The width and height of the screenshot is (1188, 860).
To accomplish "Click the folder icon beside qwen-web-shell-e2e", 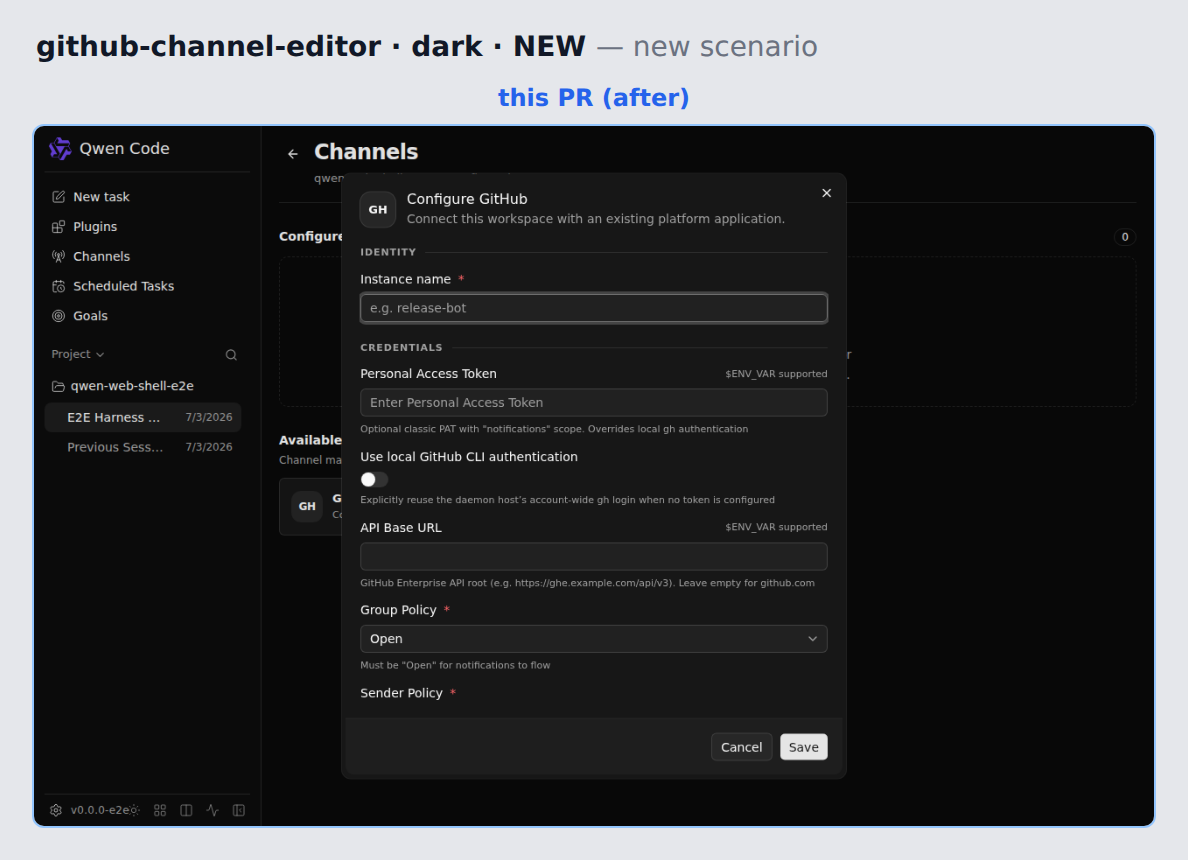I will (58, 386).
